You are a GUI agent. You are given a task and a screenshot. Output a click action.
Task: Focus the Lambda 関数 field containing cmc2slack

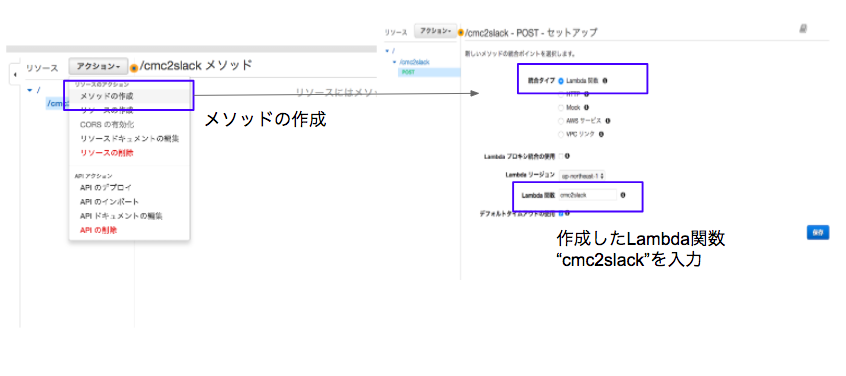[x=587, y=195]
